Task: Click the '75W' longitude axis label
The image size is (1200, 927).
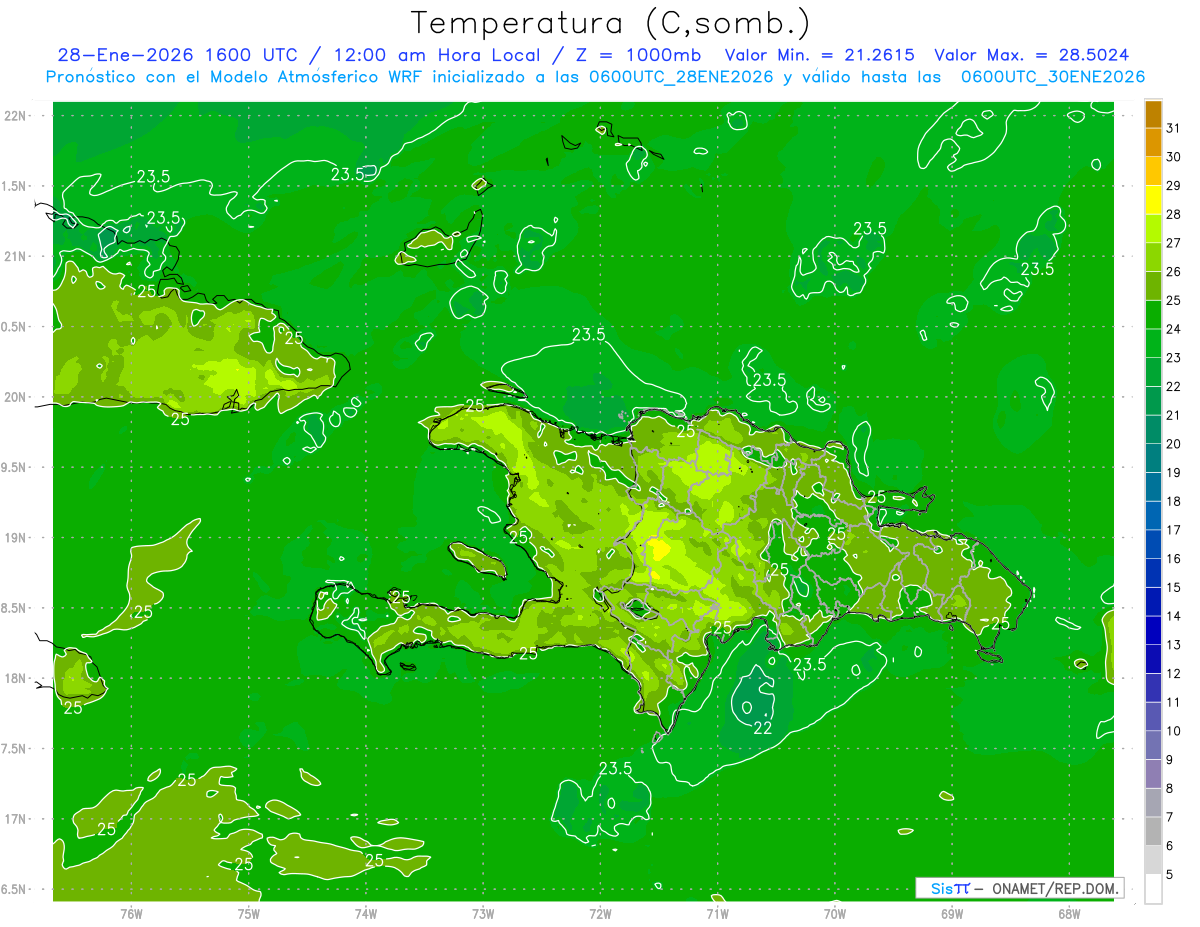Action: (x=249, y=913)
